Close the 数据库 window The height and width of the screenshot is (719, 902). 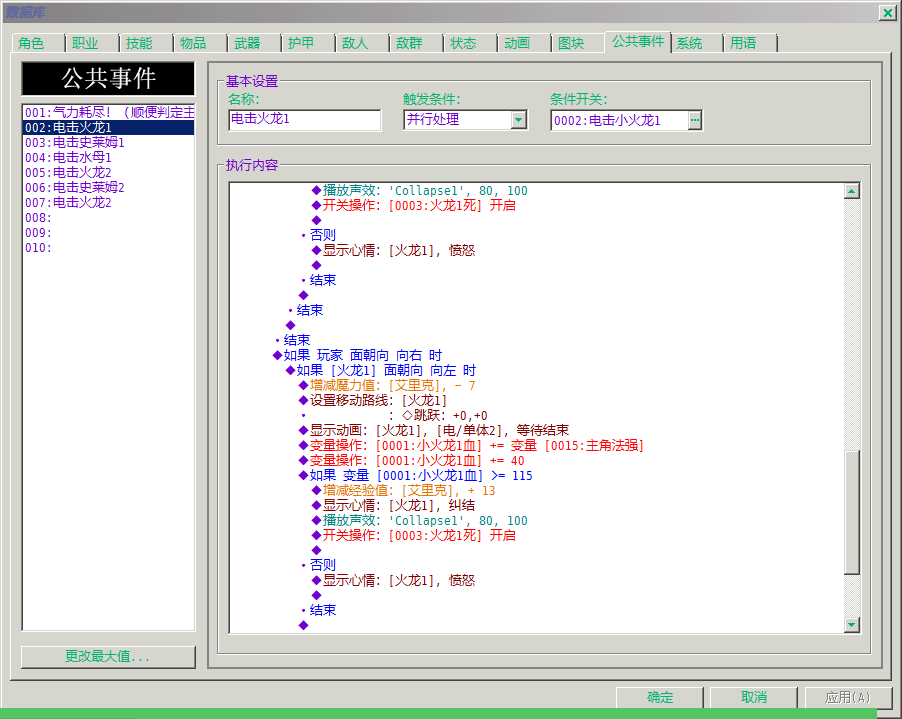888,12
